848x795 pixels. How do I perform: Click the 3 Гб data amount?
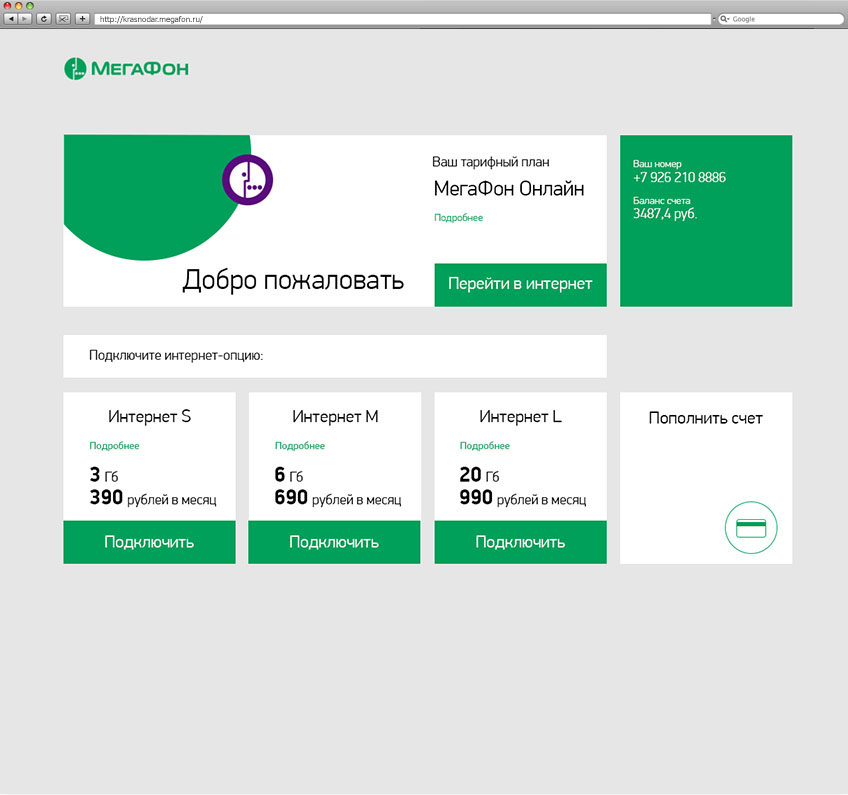pyautogui.click(x=104, y=475)
